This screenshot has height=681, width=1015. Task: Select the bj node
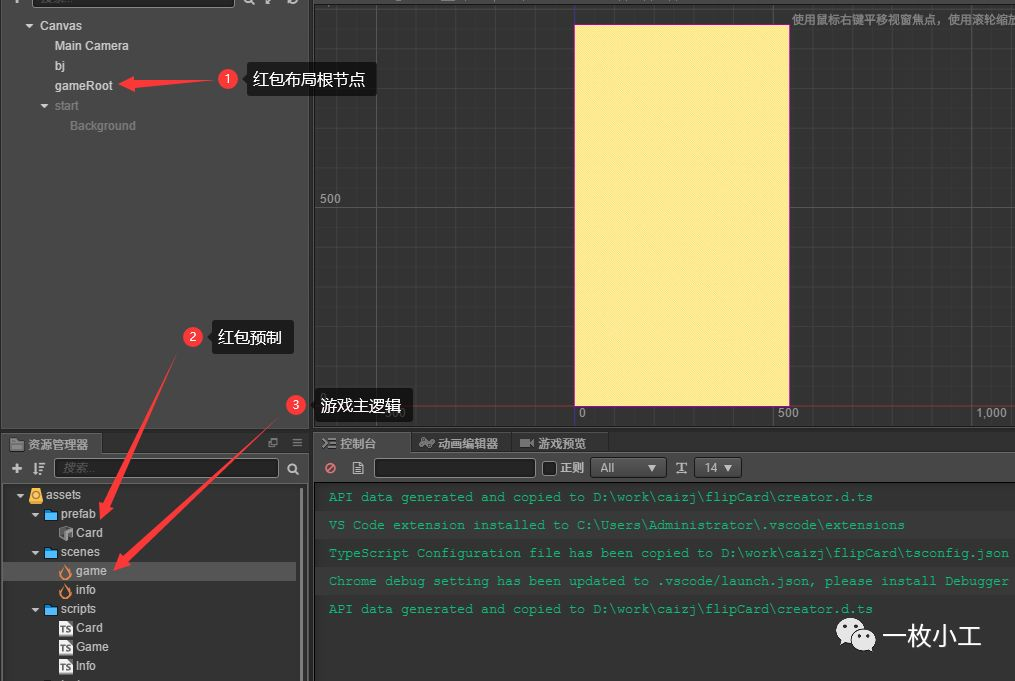(x=60, y=66)
